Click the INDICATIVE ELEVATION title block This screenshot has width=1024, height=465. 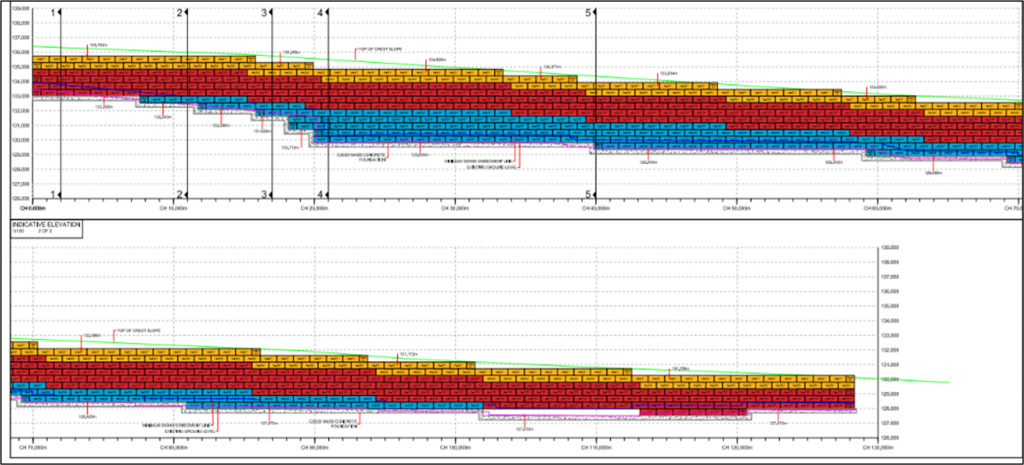[46, 228]
